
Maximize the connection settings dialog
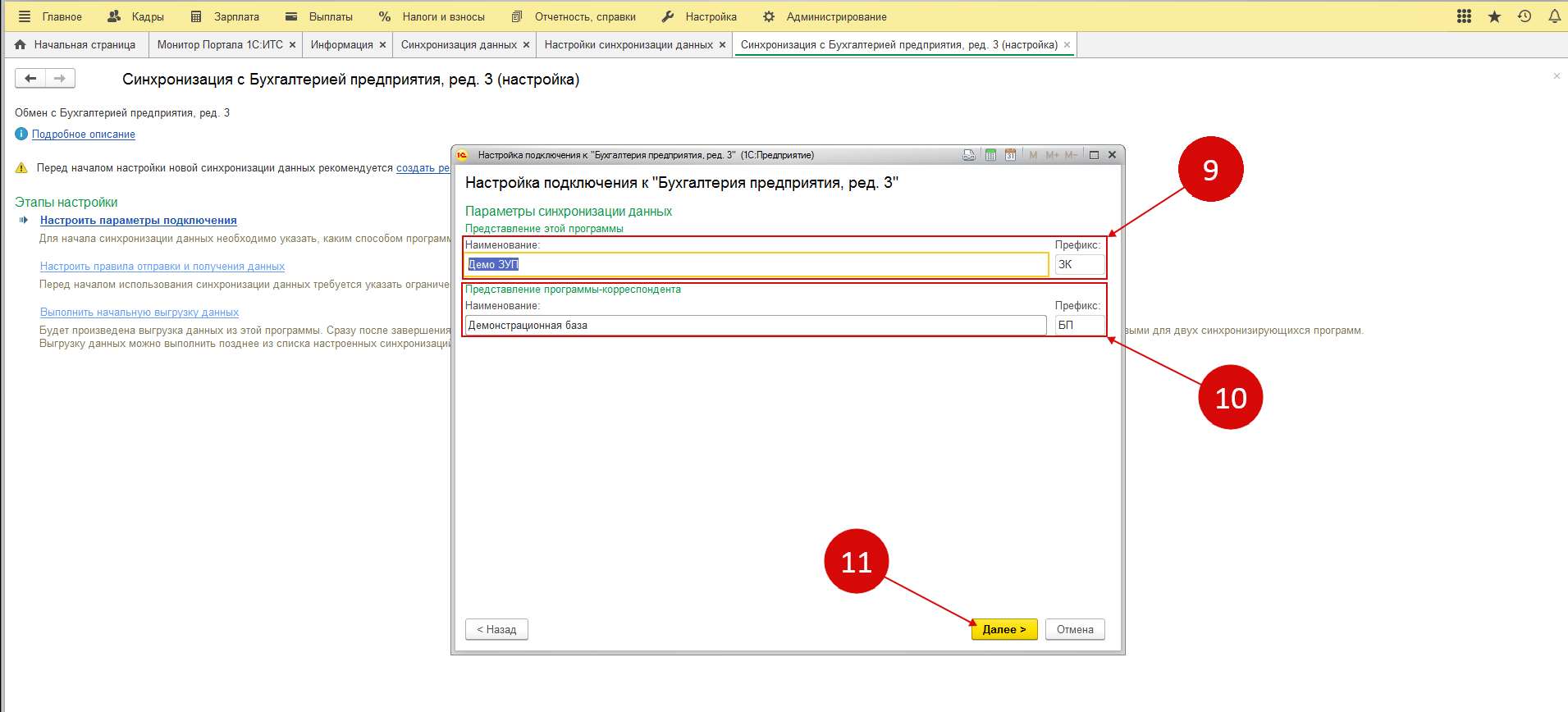[1094, 155]
